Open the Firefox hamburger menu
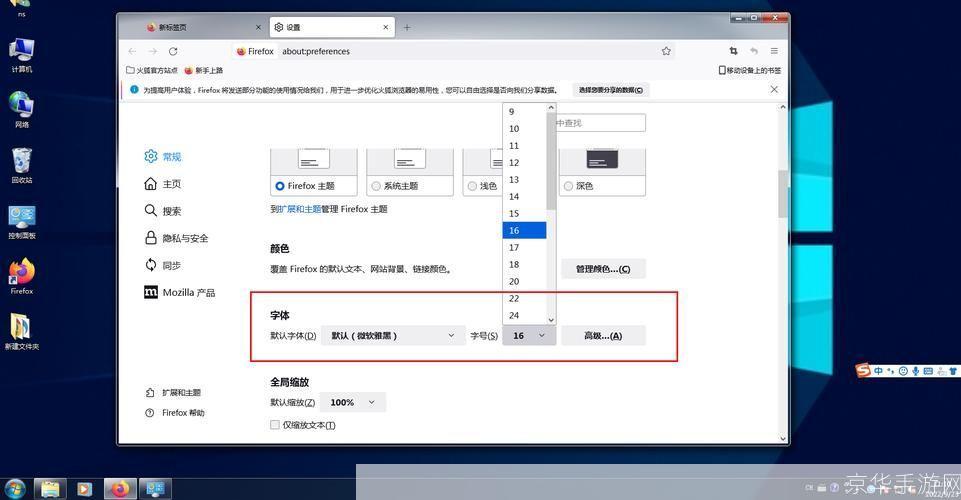Screen dimensions: 961x500 pyautogui.click(x=774, y=51)
